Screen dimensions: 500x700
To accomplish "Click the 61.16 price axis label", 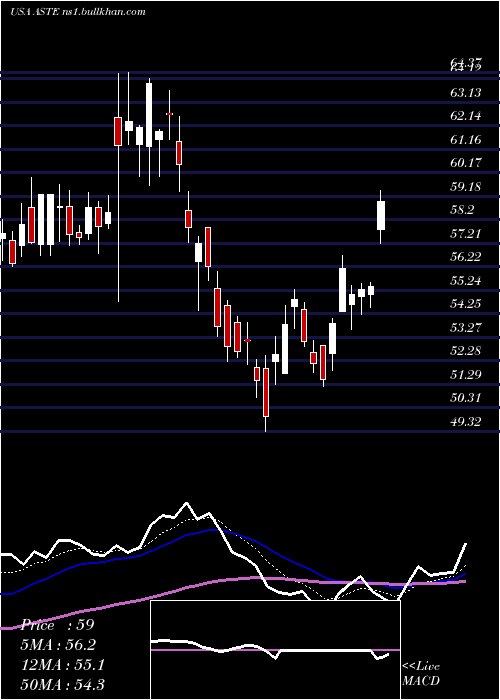I will [x=466, y=139].
